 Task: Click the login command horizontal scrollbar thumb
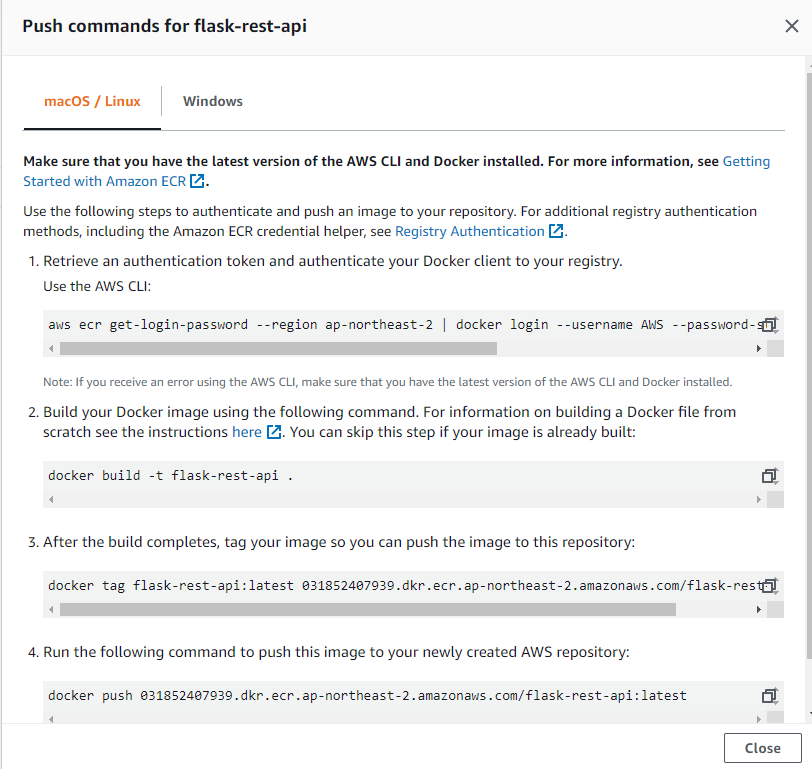(x=278, y=349)
